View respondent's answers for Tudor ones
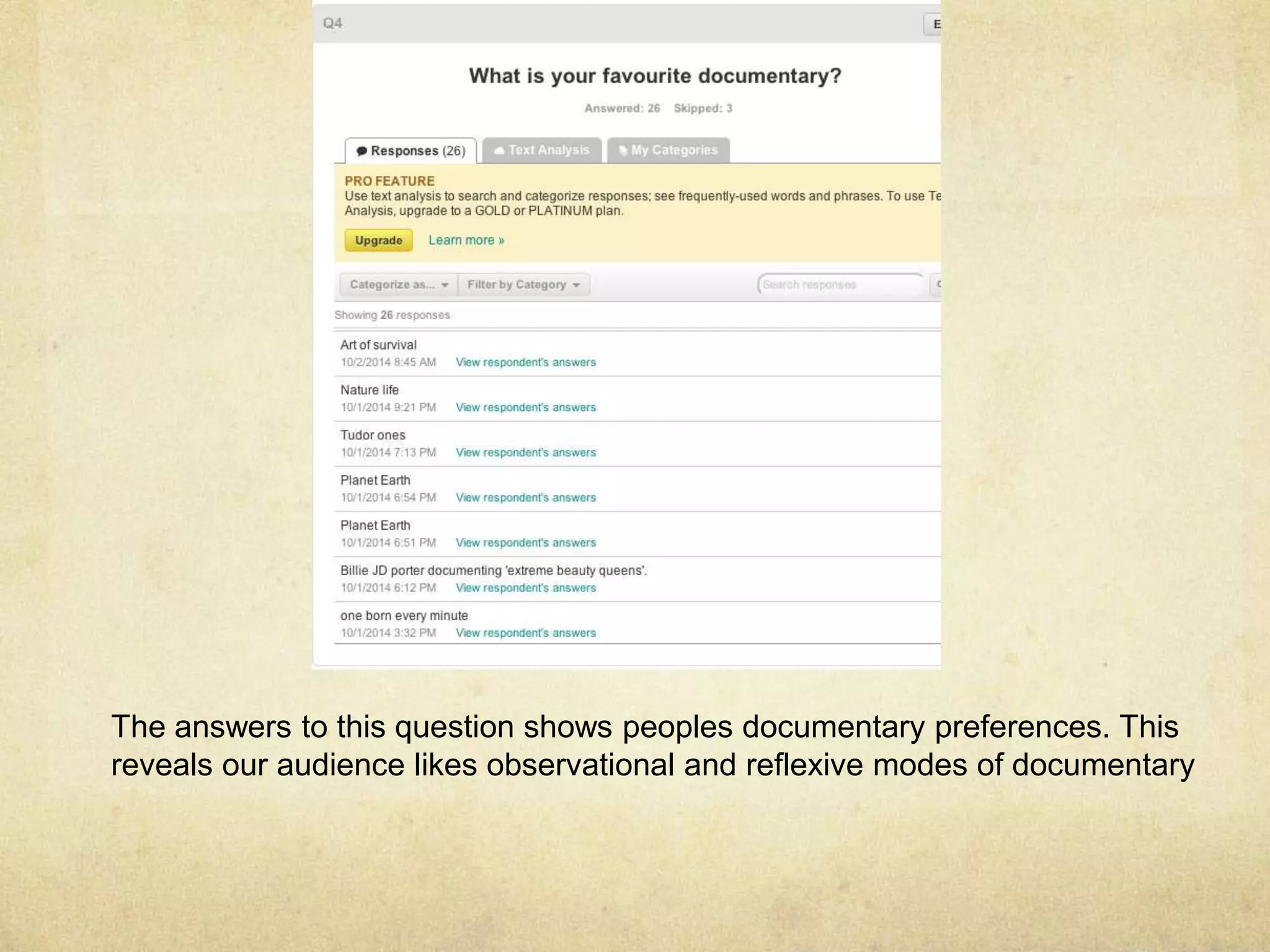 click(x=526, y=452)
